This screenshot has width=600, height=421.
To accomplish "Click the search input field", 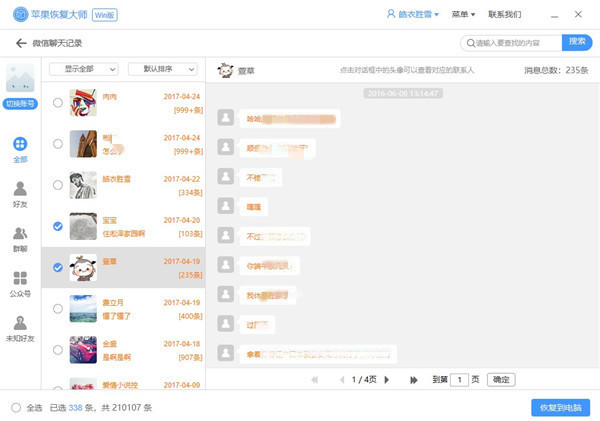I will (x=511, y=43).
